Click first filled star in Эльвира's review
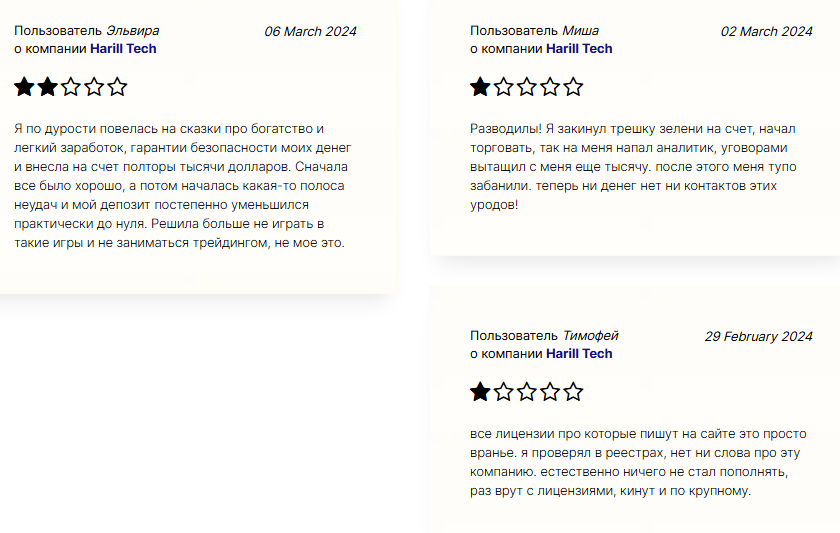The height and width of the screenshot is (533, 840). (24, 87)
